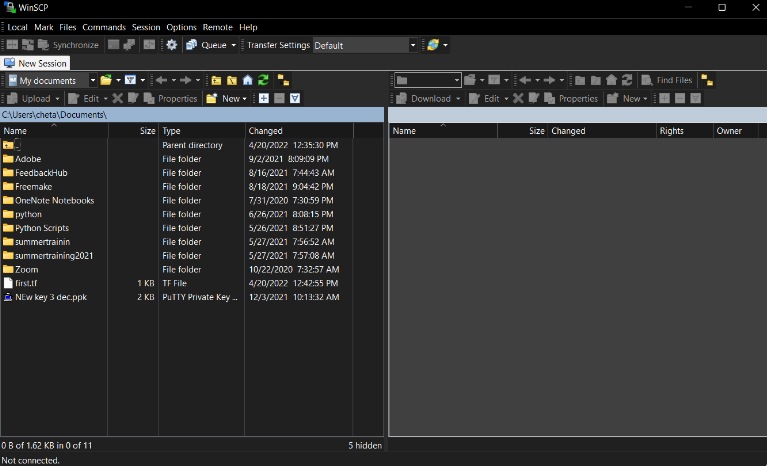Click the local path C:\Users\cheta\Documents\

54,114
